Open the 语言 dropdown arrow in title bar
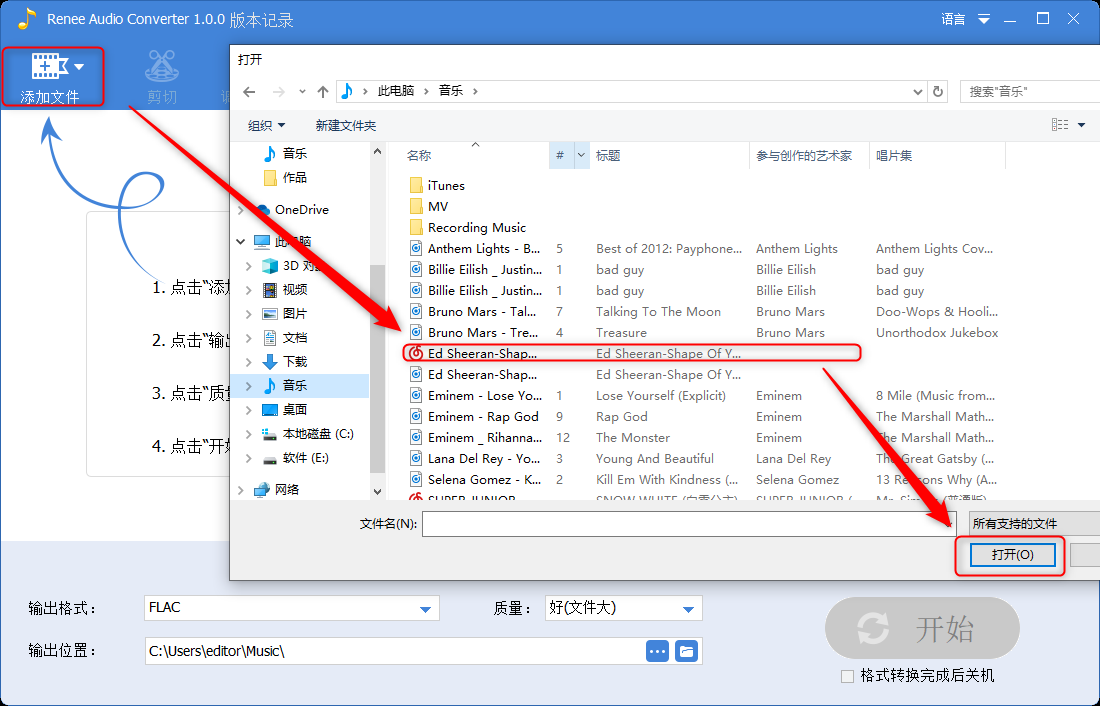The image size is (1100, 706). pyautogui.click(x=984, y=20)
